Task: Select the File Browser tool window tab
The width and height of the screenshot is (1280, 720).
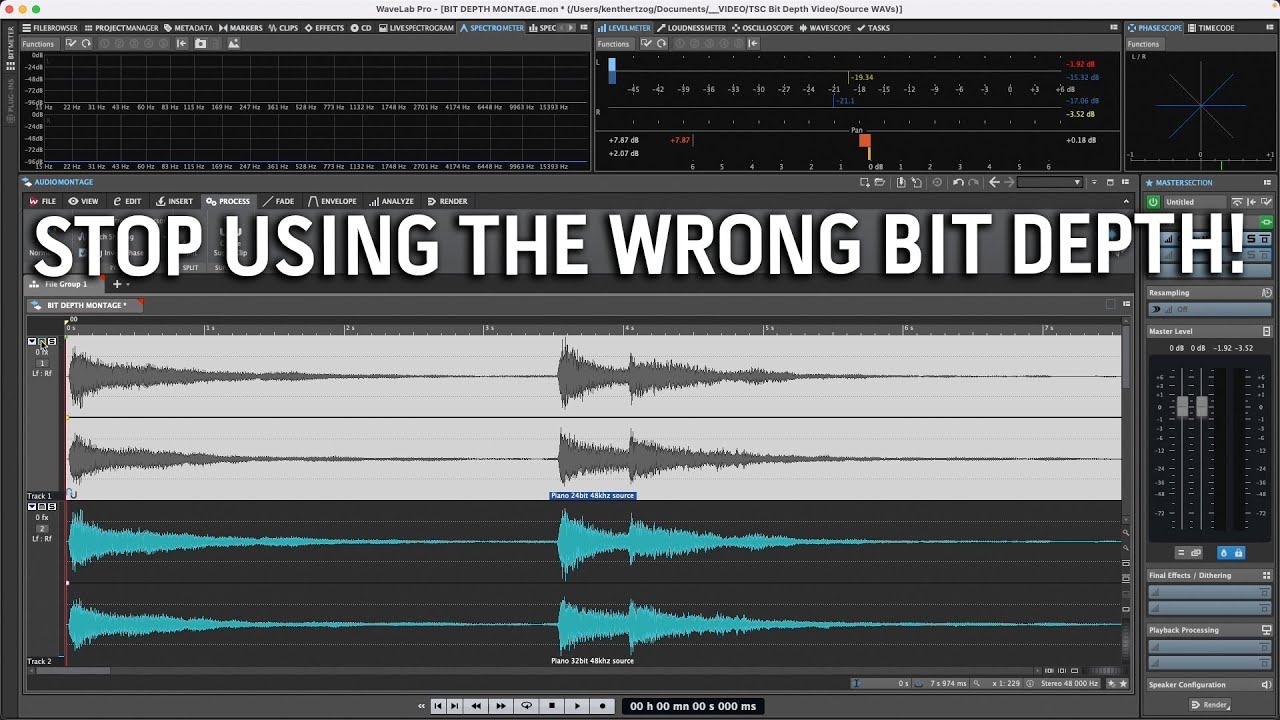Action: click(x=50, y=28)
